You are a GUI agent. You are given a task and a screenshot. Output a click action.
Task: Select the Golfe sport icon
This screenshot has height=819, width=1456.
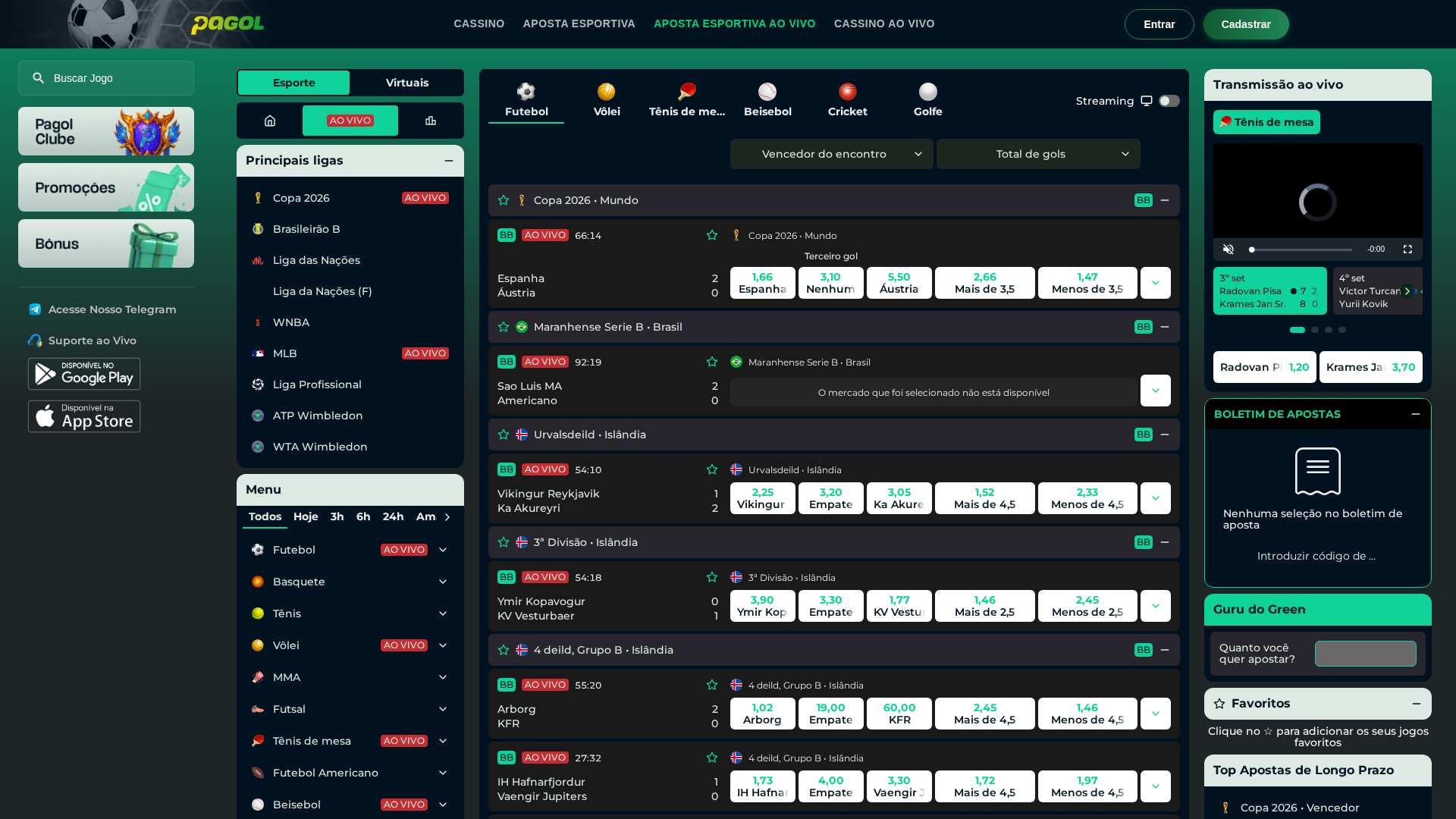click(928, 101)
